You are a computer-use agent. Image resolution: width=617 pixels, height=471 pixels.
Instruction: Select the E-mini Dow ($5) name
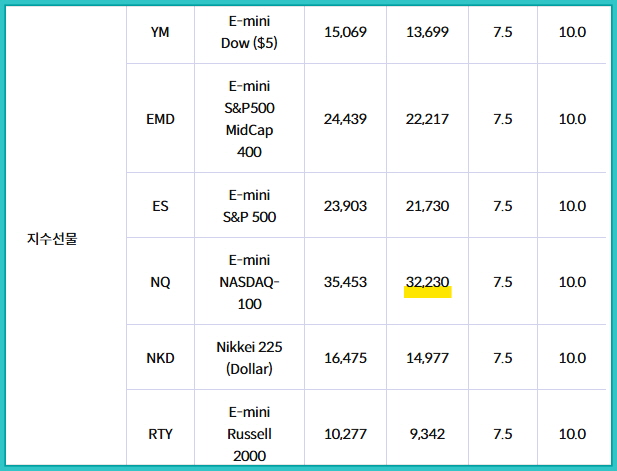tap(249, 32)
